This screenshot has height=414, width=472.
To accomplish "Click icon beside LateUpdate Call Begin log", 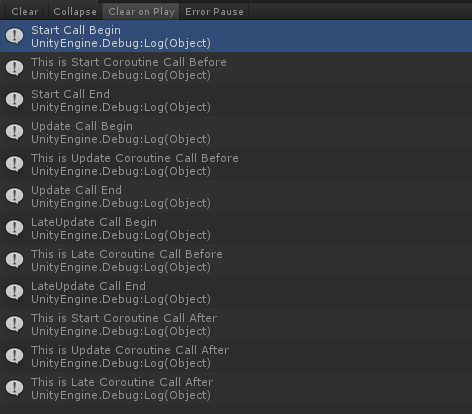I will [x=15, y=228].
